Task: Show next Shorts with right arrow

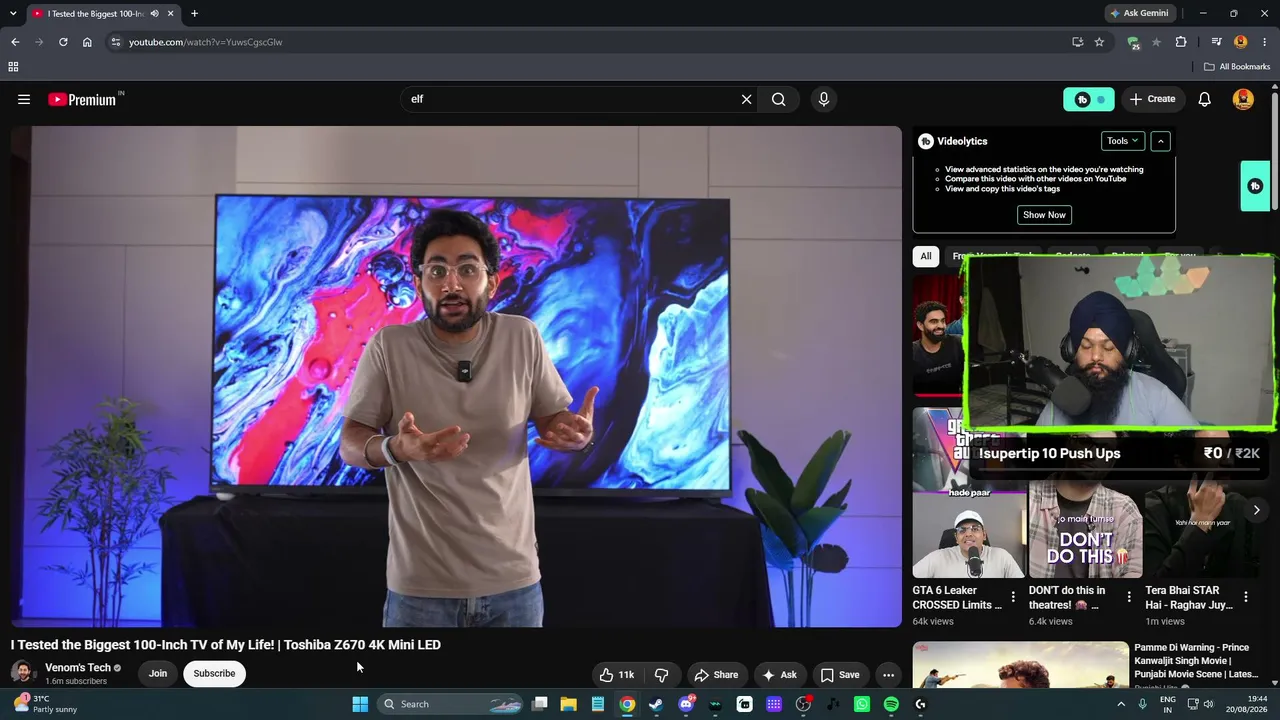Action: (x=1256, y=510)
